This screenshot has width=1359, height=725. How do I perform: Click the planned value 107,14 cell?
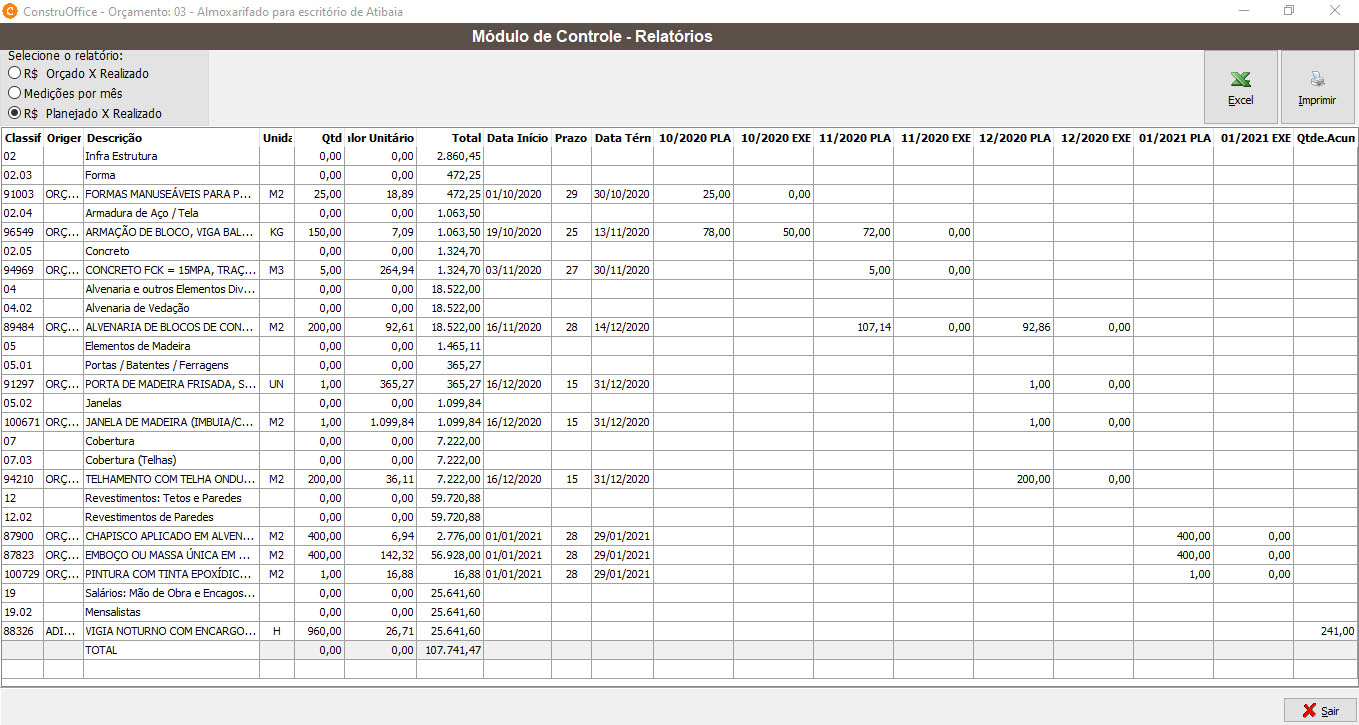tap(853, 327)
